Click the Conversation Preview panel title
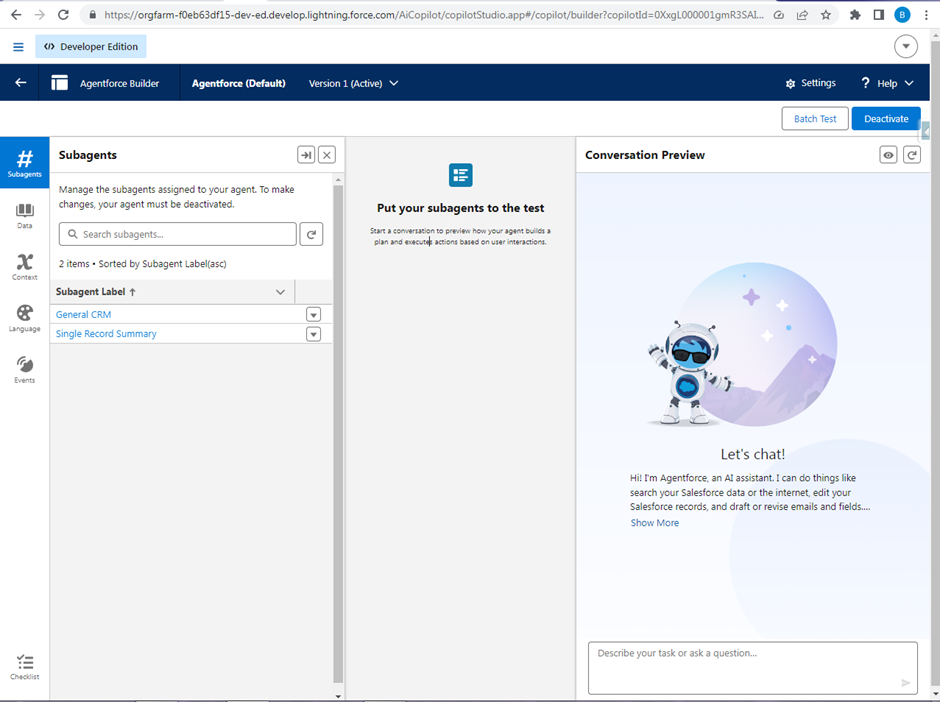This screenshot has width=940, height=702. [645, 155]
